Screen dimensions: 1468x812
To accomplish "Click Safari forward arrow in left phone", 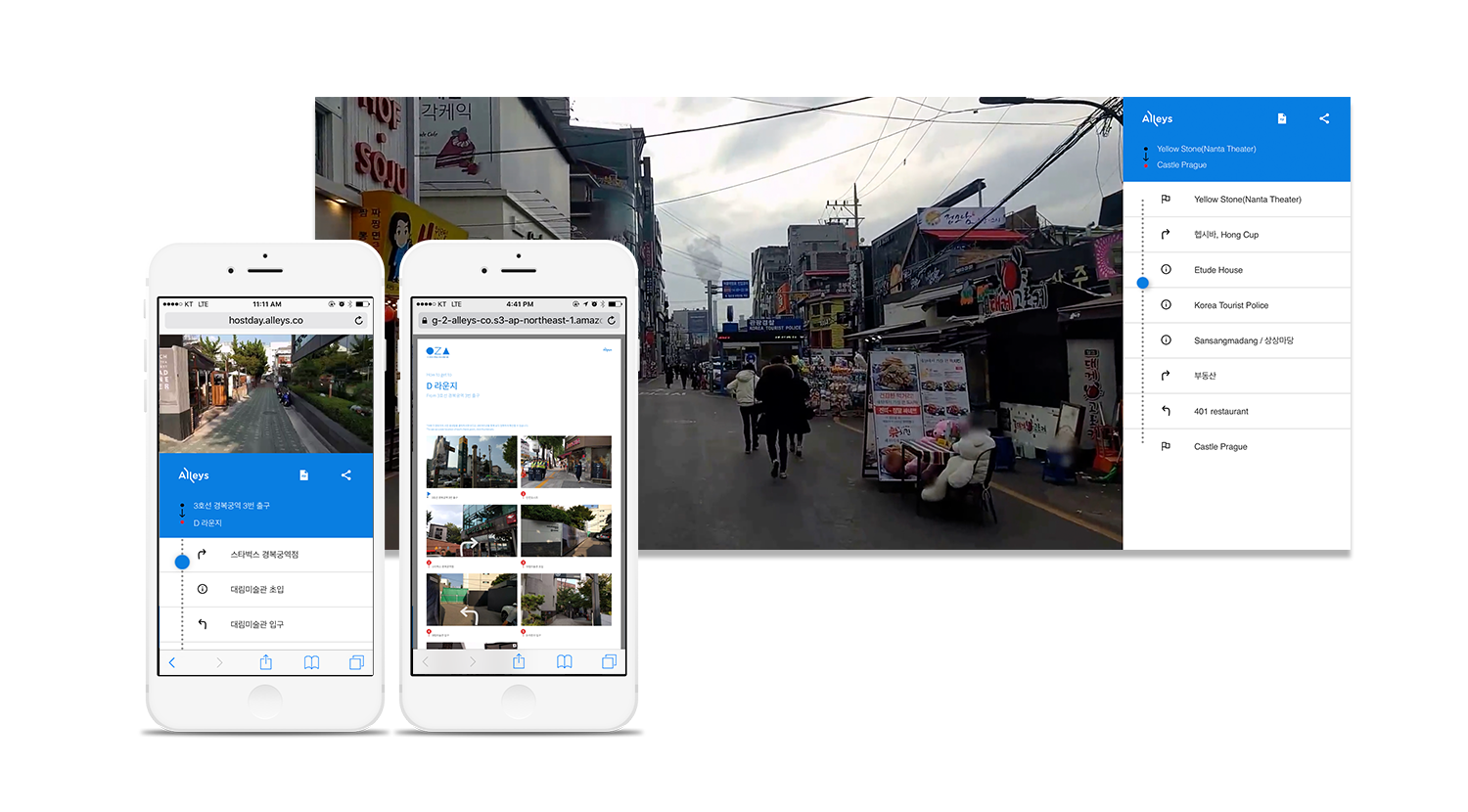I will [219, 662].
